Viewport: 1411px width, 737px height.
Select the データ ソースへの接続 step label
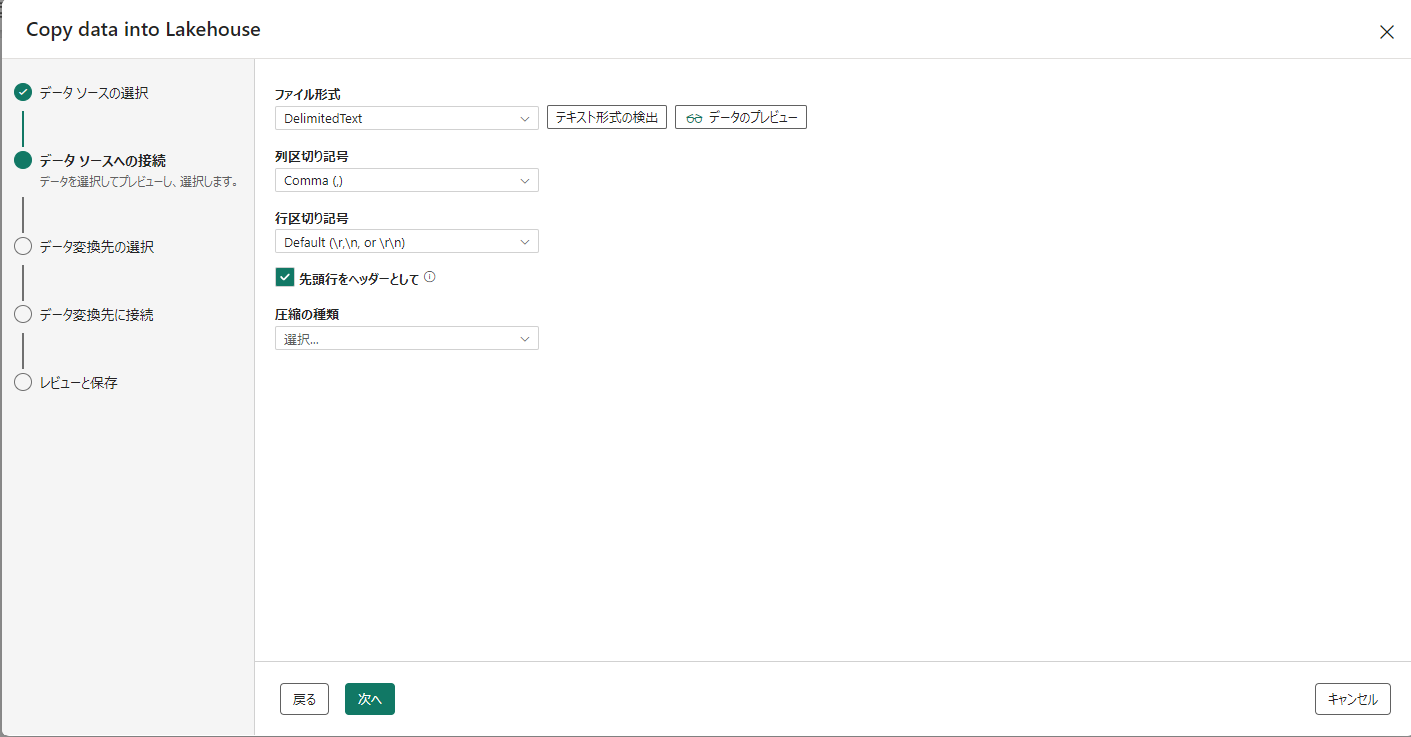click(103, 160)
